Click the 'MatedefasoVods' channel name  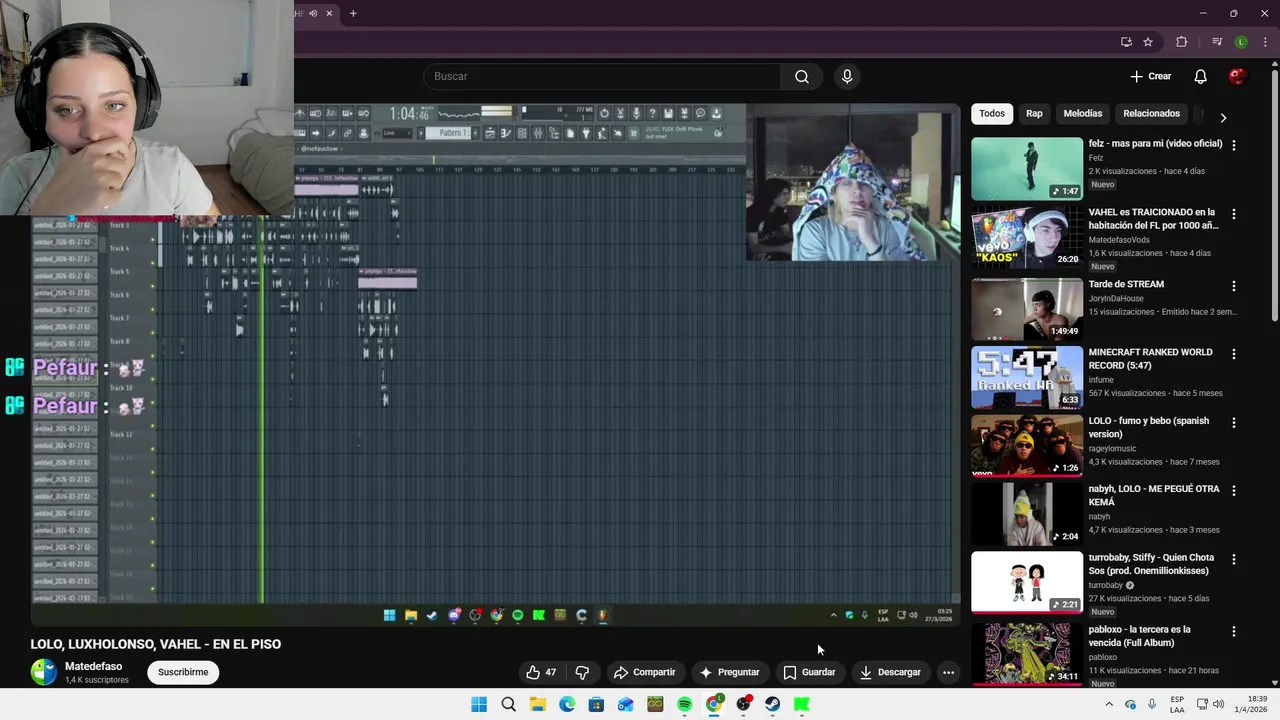click(1121, 240)
